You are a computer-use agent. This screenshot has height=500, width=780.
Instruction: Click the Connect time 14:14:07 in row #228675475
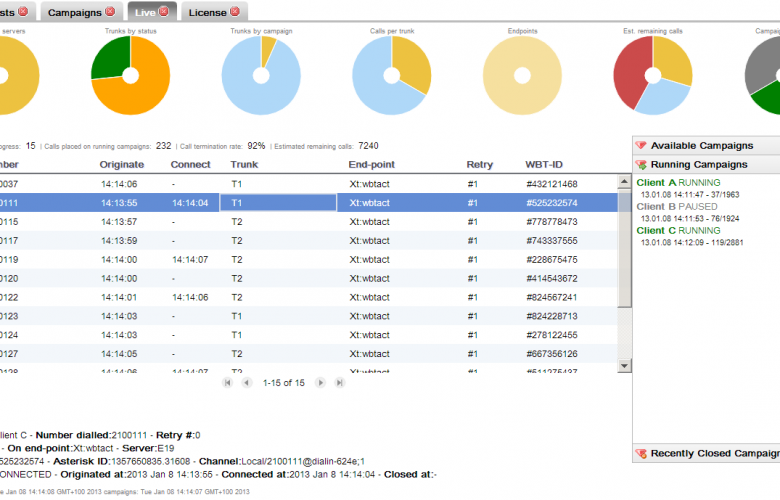click(190, 260)
